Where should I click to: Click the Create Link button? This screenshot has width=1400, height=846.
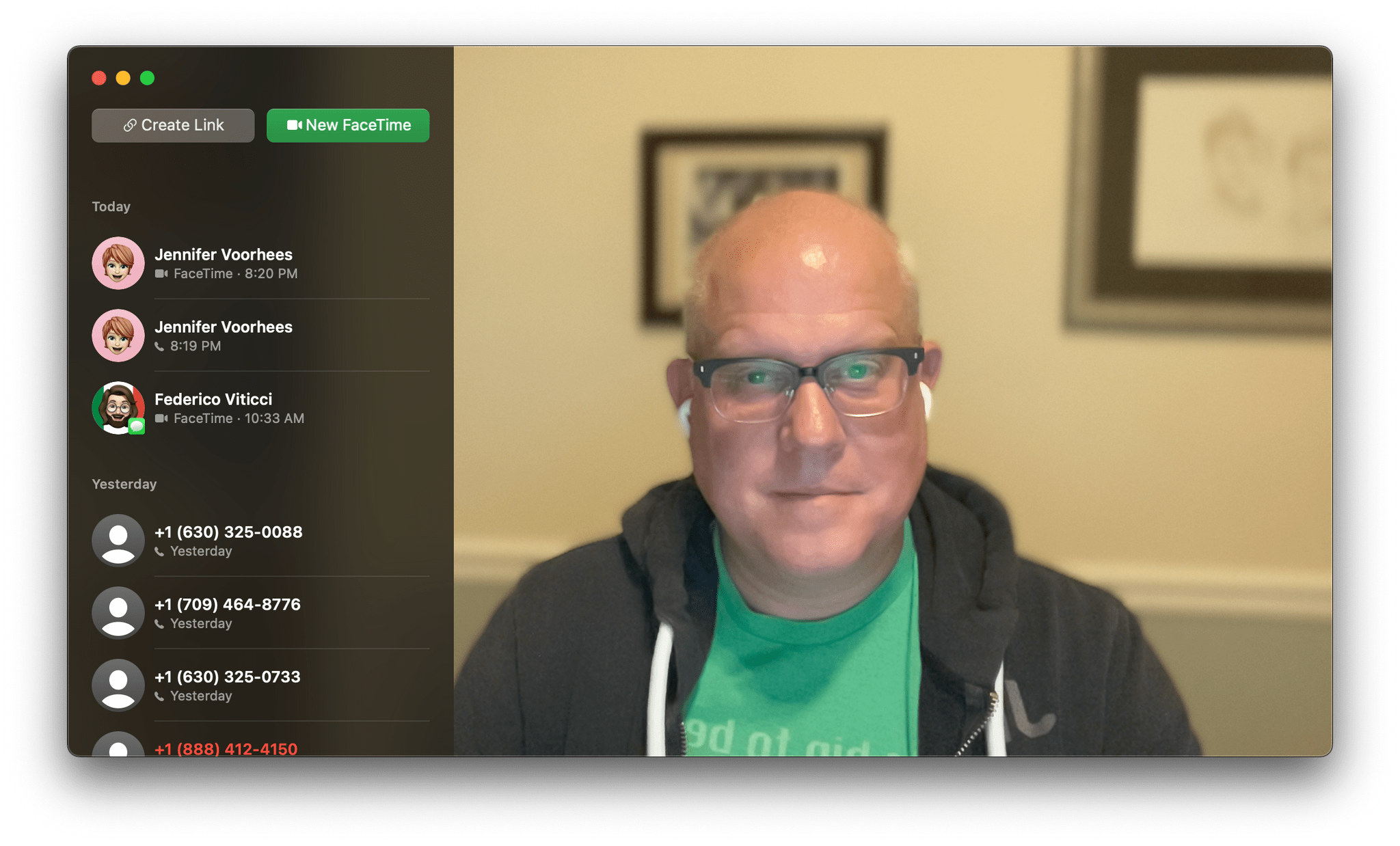177,124
